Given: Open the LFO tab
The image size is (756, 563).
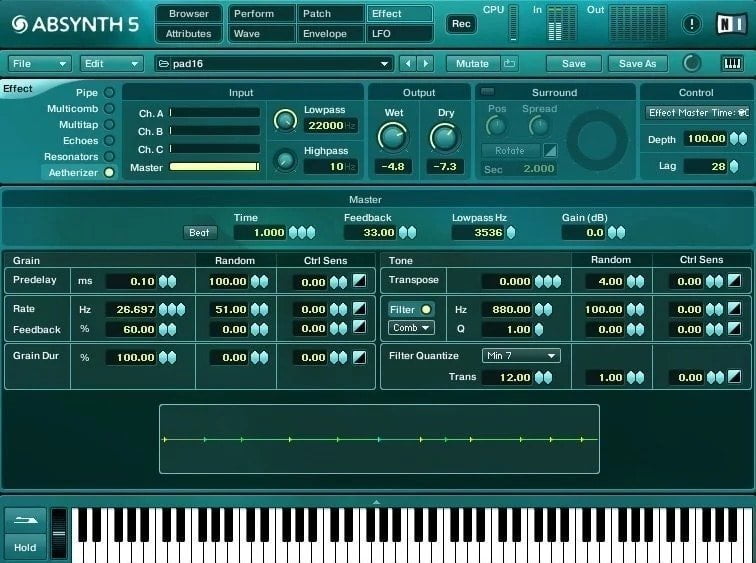Looking at the screenshot, I should click(x=400, y=34).
